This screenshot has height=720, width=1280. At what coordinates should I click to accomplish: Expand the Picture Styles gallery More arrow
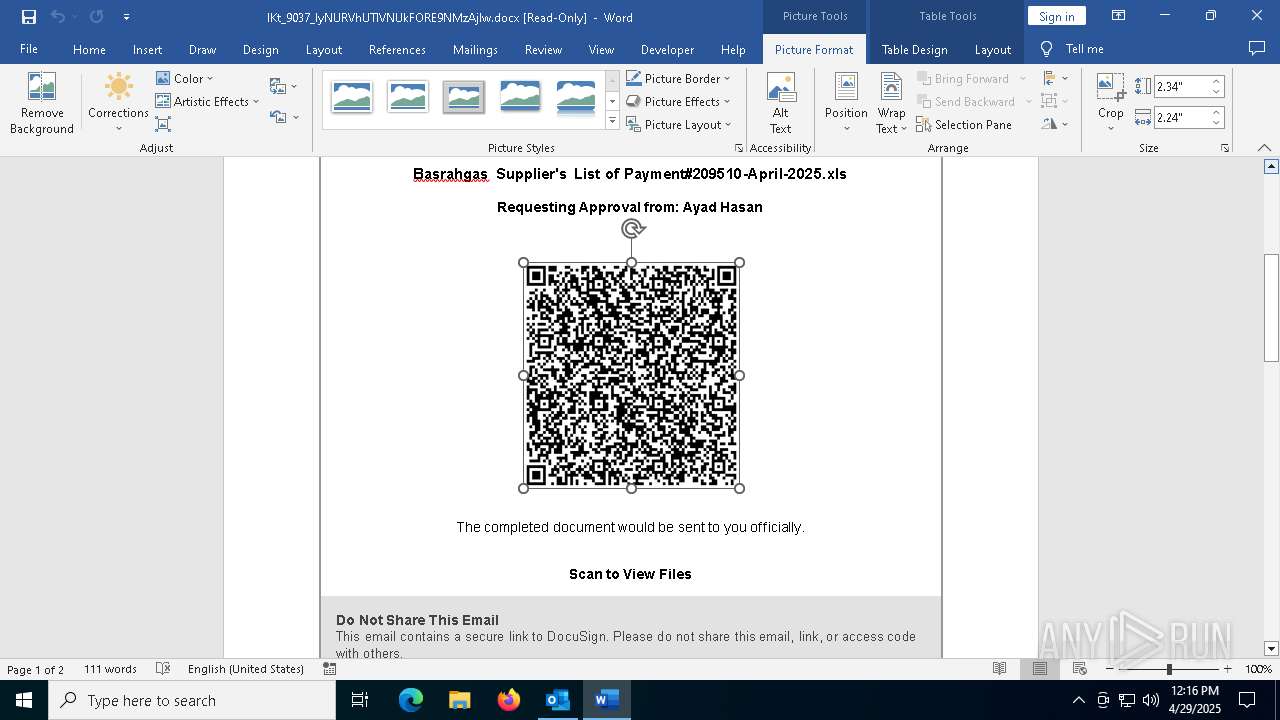(x=612, y=122)
